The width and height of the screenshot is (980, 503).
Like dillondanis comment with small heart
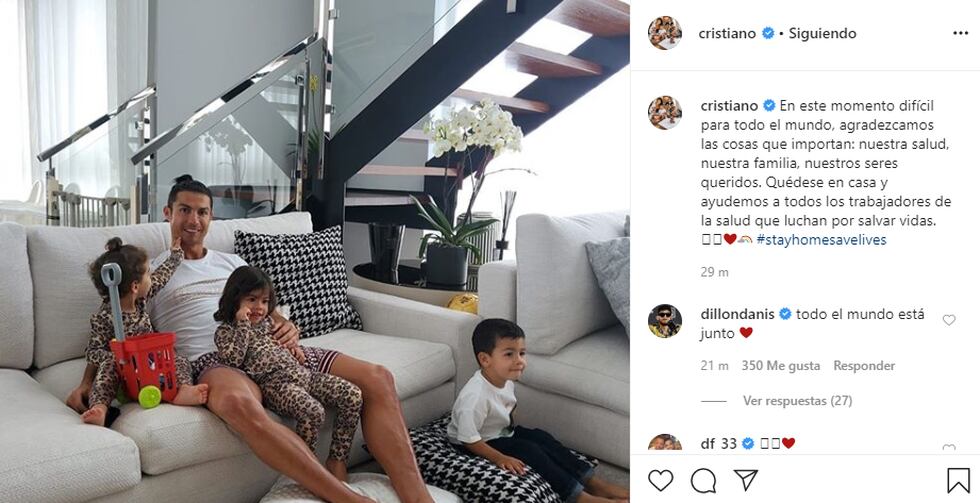pos(949,320)
